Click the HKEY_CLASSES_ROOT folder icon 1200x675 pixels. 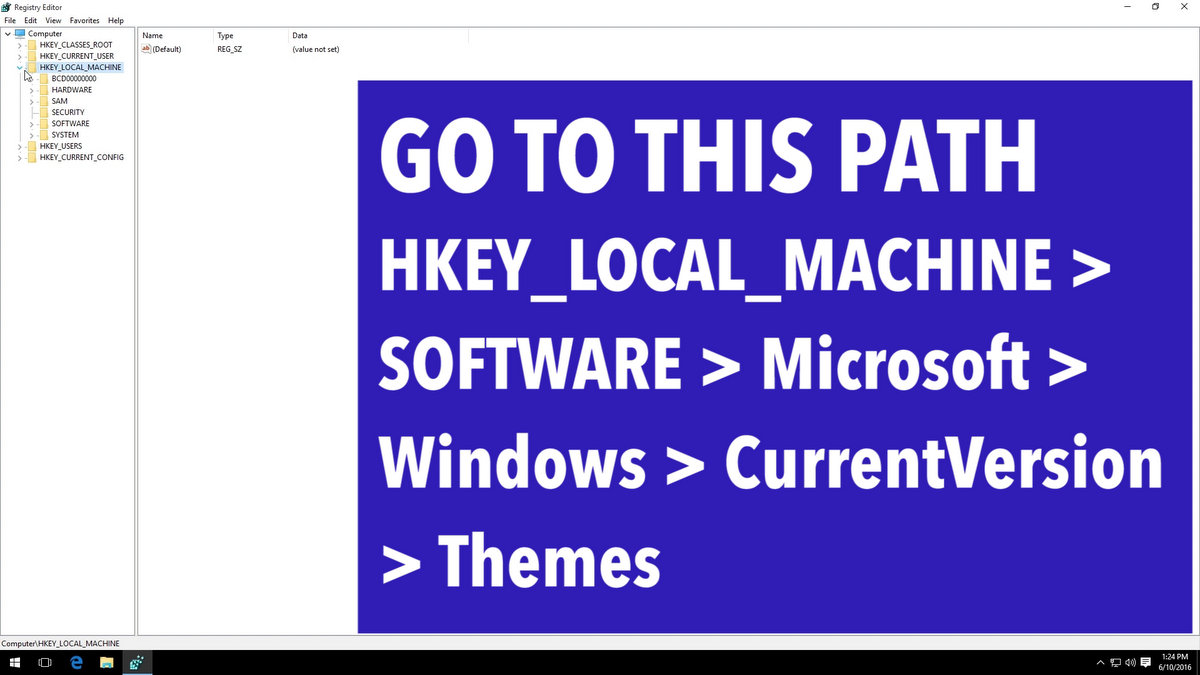(32, 45)
